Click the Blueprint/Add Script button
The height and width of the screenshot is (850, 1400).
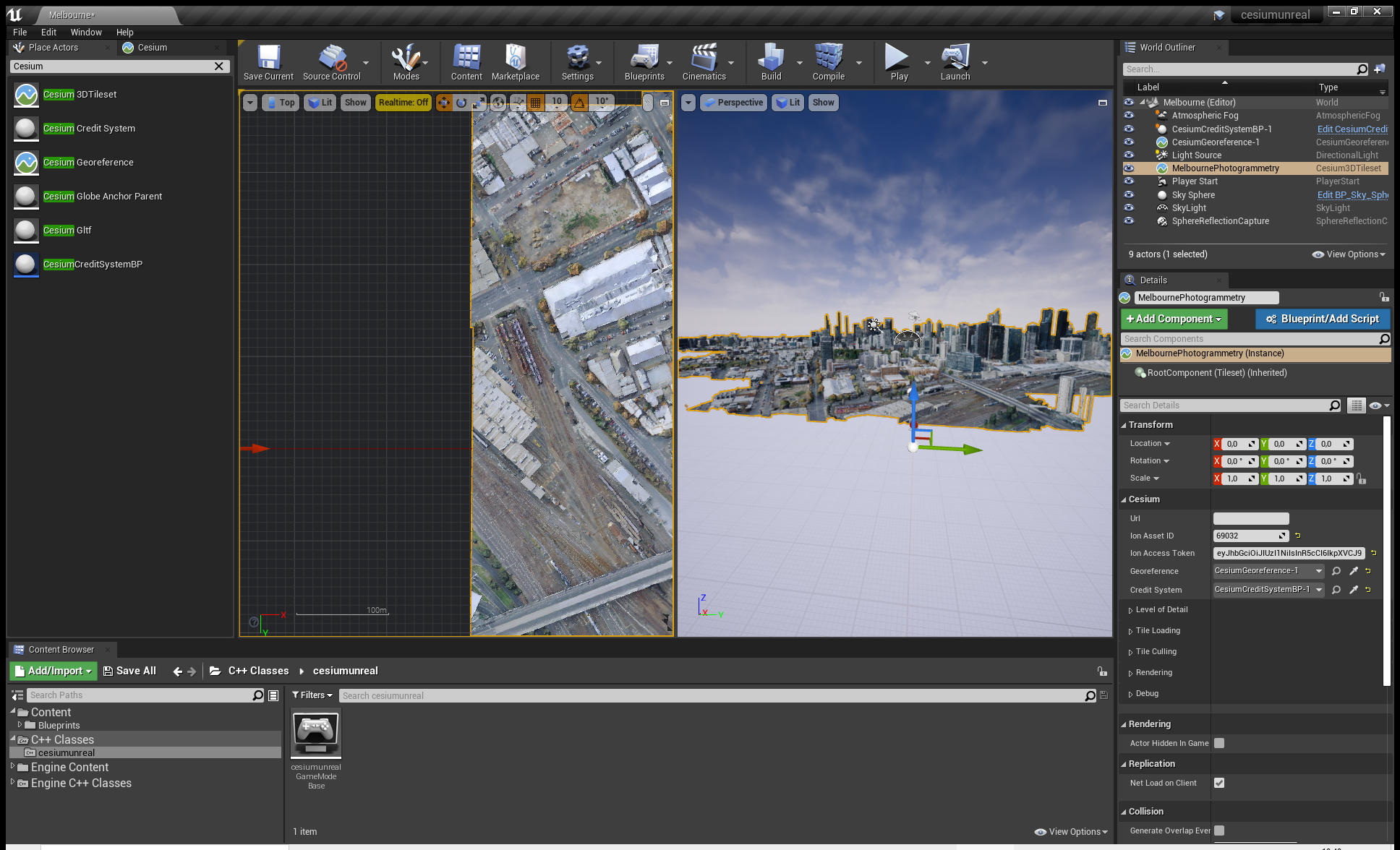[1322, 319]
